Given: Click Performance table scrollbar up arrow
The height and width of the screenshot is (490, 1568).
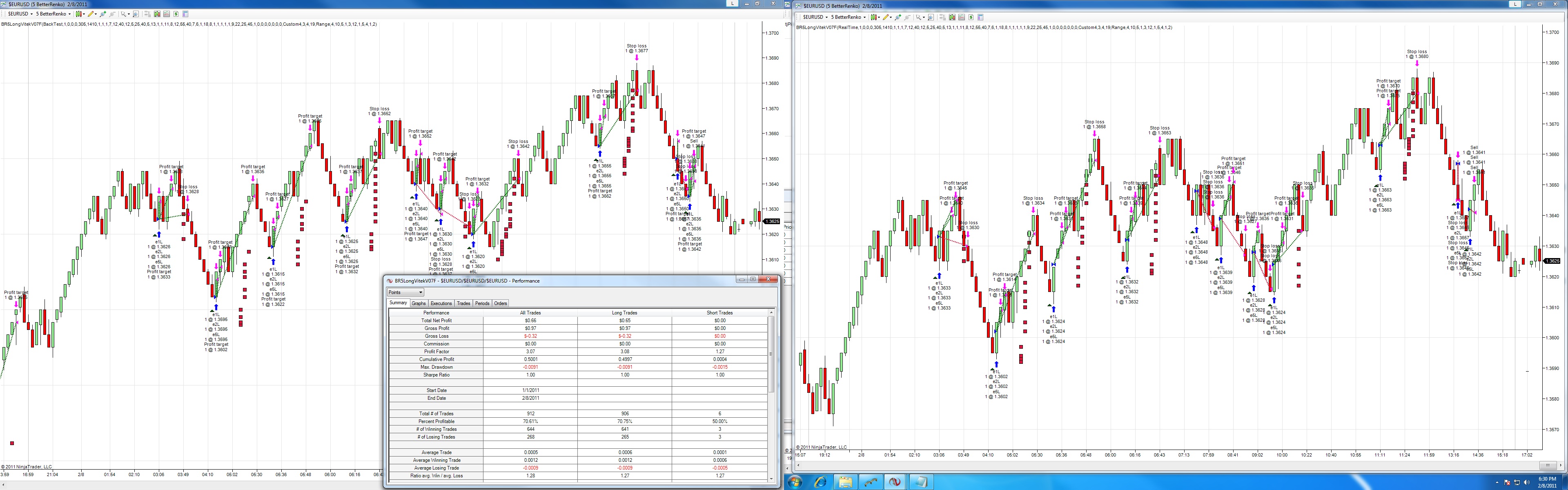Looking at the screenshot, I should click(x=771, y=313).
